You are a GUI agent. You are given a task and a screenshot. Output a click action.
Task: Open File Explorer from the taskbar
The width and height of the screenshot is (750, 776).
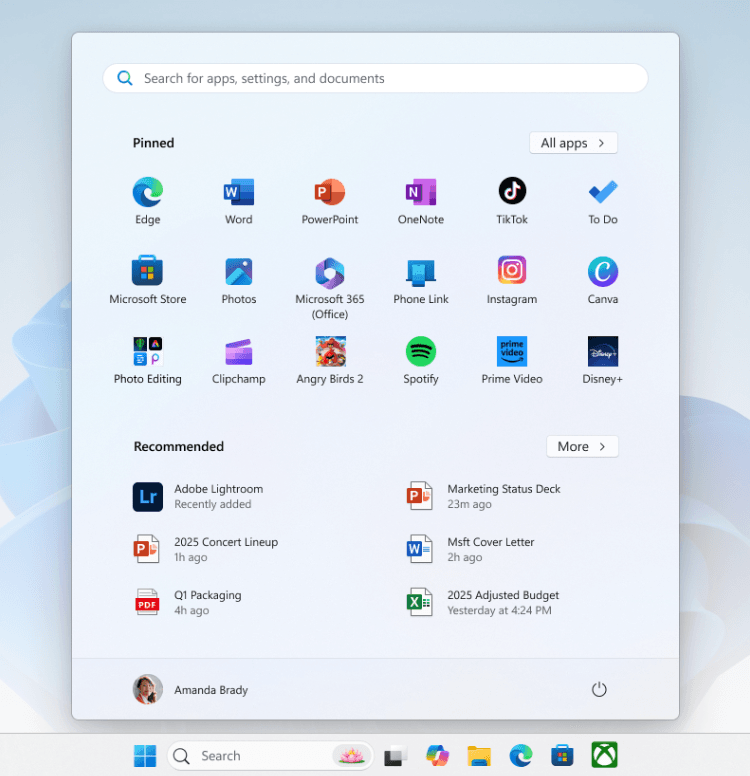479,756
